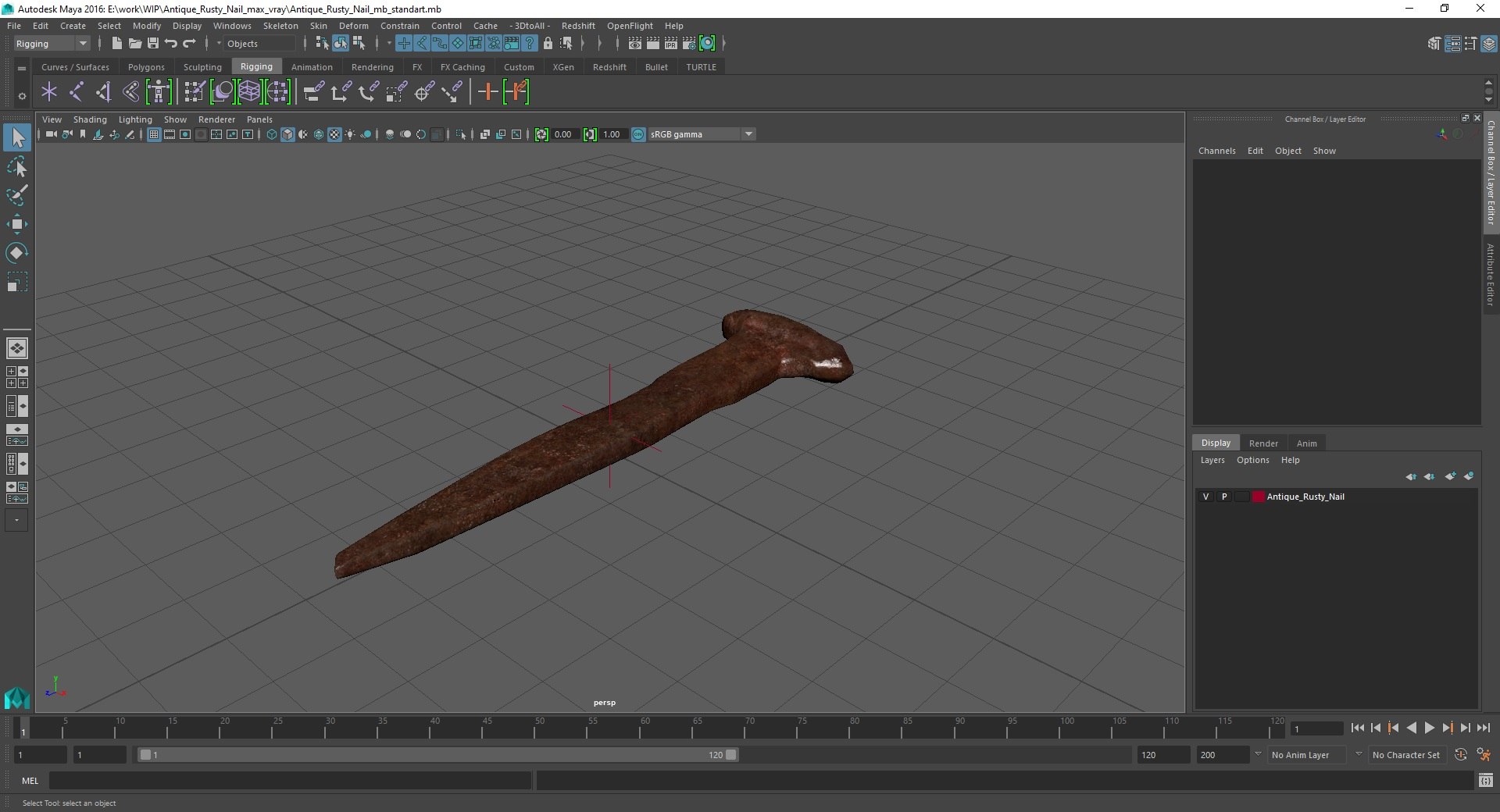
Task: Open the Objects selection mask dropdown
Action: (x=258, y=44)
